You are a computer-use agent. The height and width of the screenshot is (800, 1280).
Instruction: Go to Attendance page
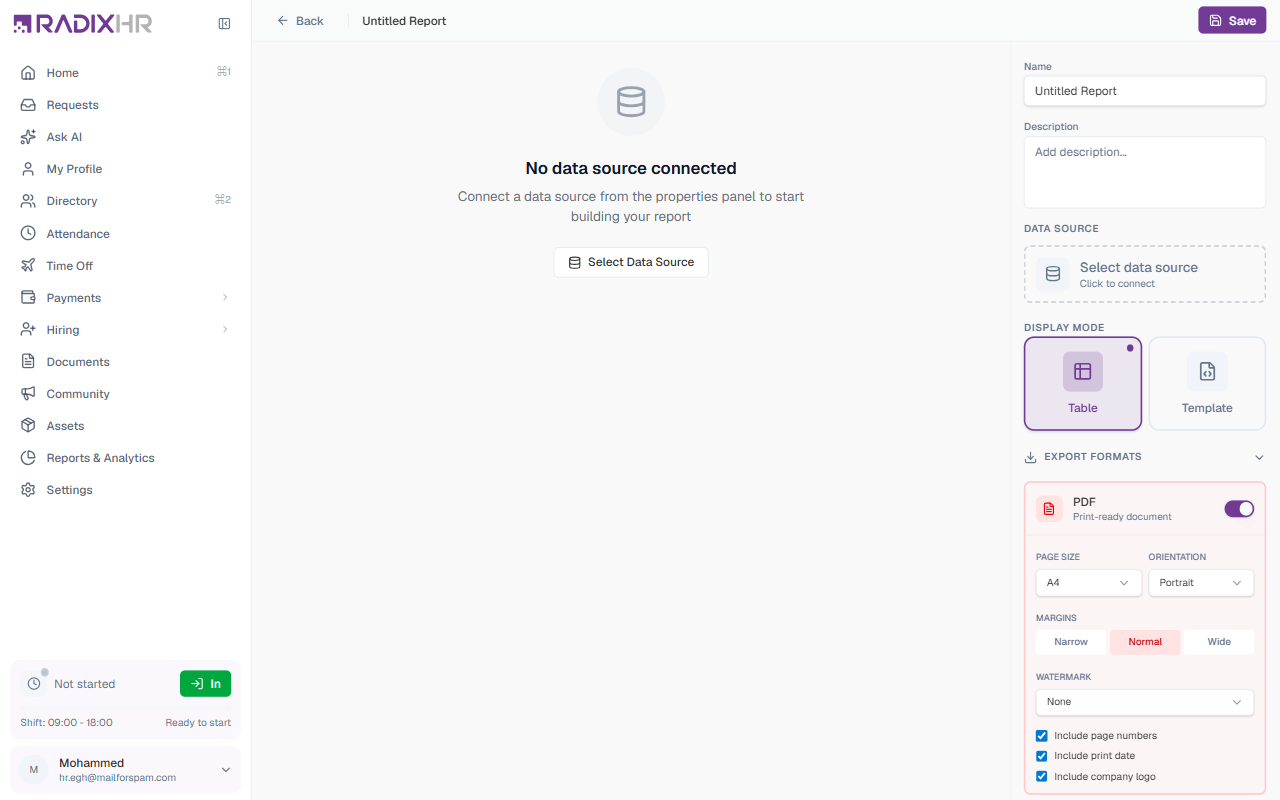125,233
